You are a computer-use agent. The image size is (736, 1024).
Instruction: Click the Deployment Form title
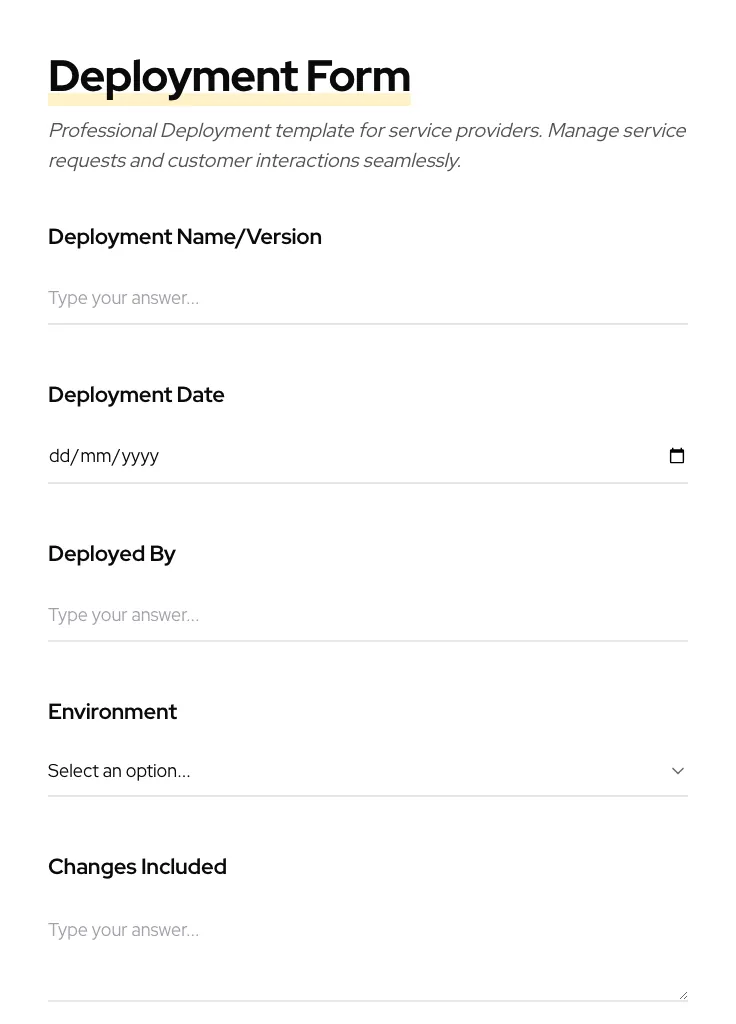[229, 75]
